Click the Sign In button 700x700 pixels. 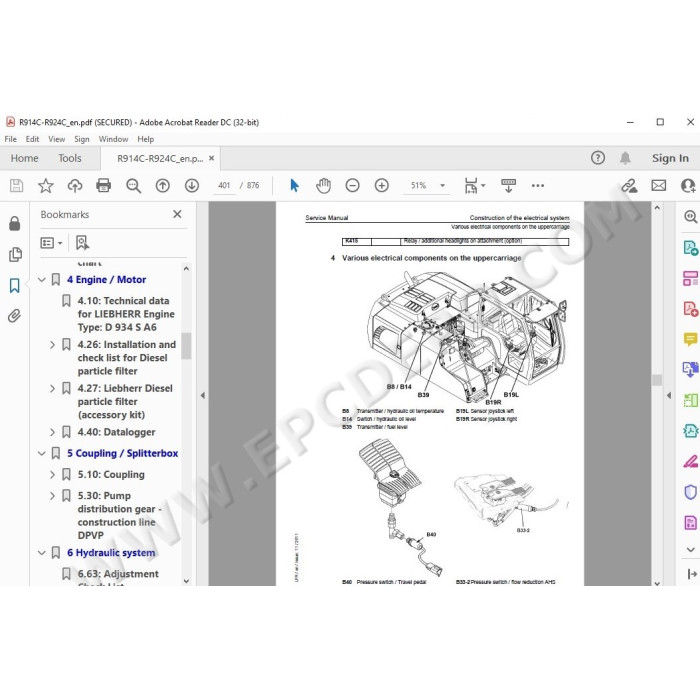670,158
